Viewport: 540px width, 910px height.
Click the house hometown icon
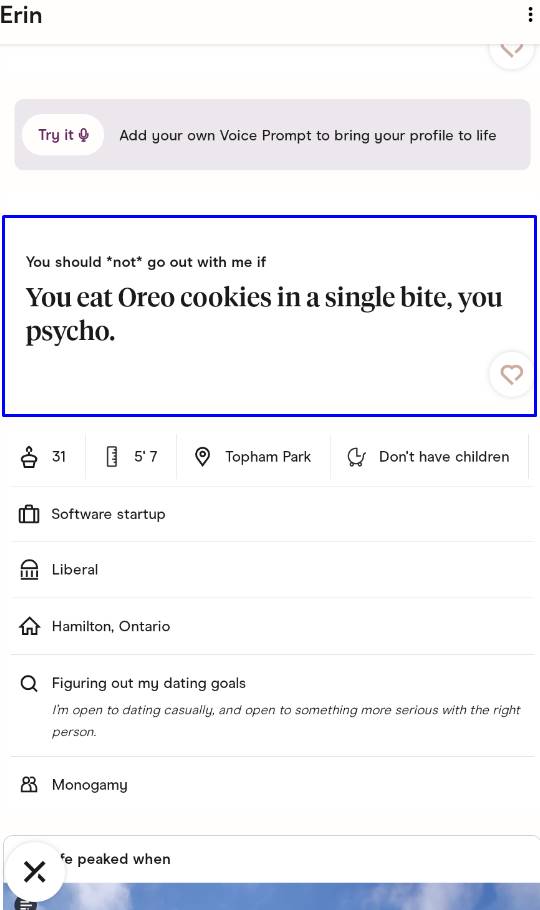(x=29, y=626)
